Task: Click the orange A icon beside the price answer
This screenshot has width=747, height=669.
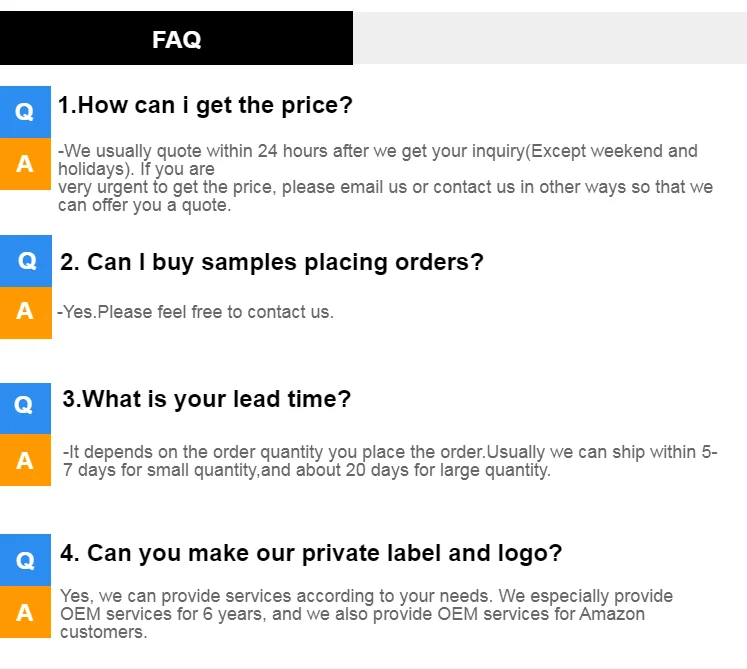Action: [x=25, y=164]
